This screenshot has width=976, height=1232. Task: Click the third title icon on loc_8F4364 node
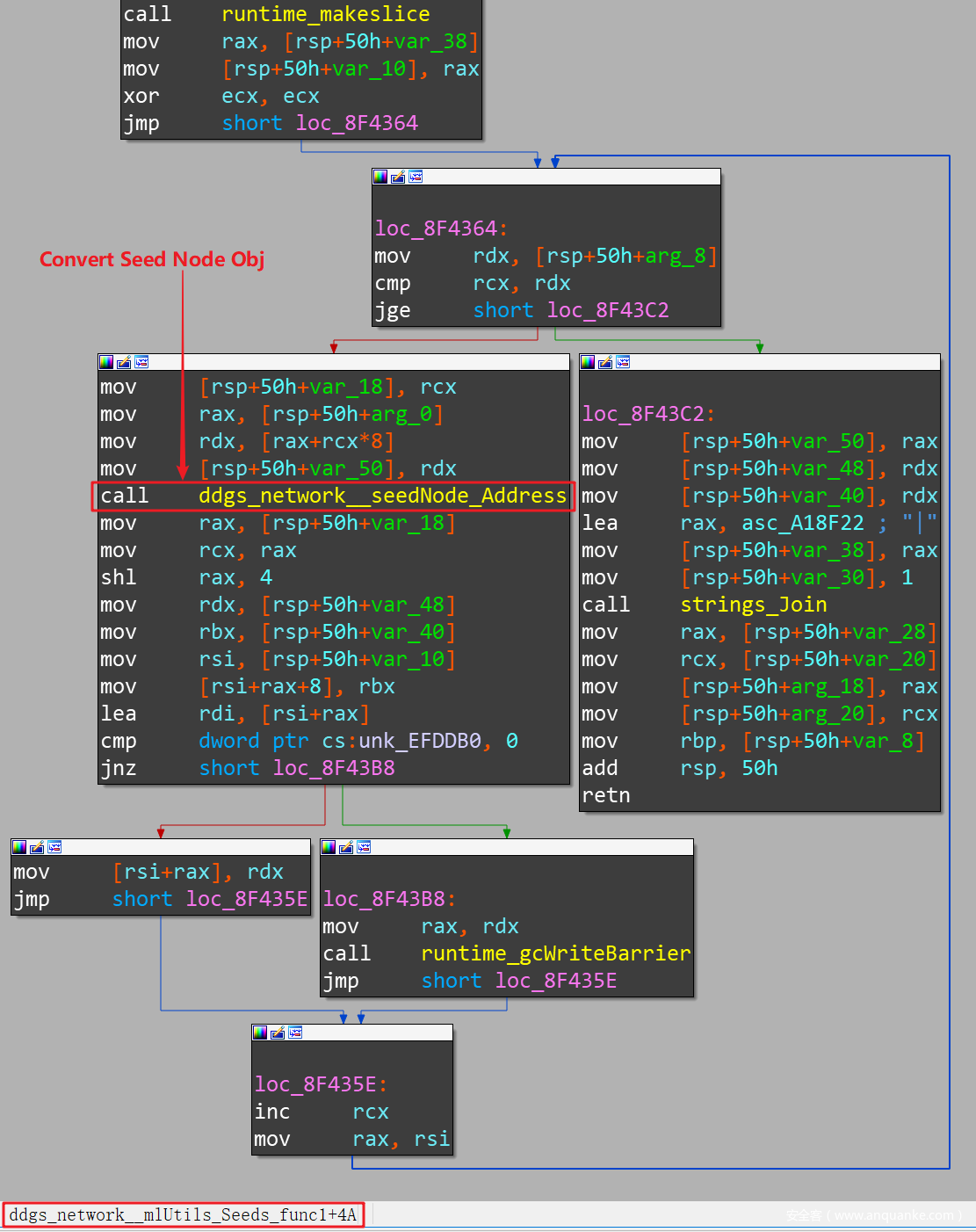click(416, 177)
